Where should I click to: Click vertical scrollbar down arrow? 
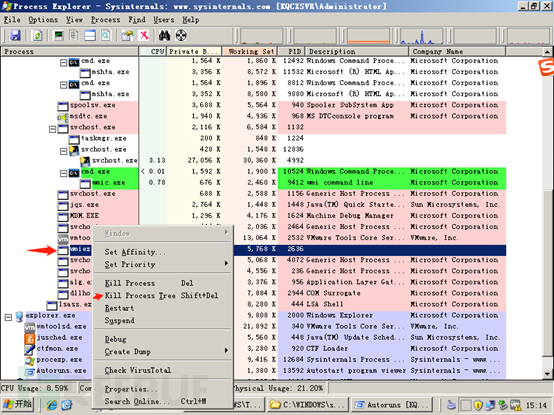coord(547,373)
